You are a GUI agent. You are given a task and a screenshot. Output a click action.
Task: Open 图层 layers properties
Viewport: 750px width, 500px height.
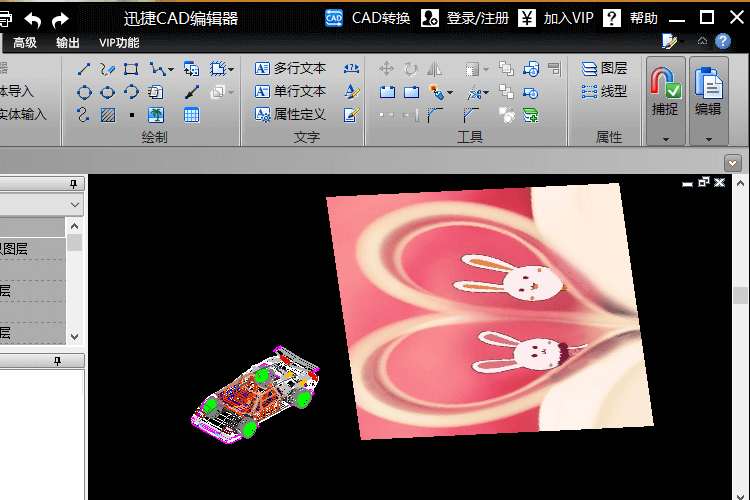[604, 68]
